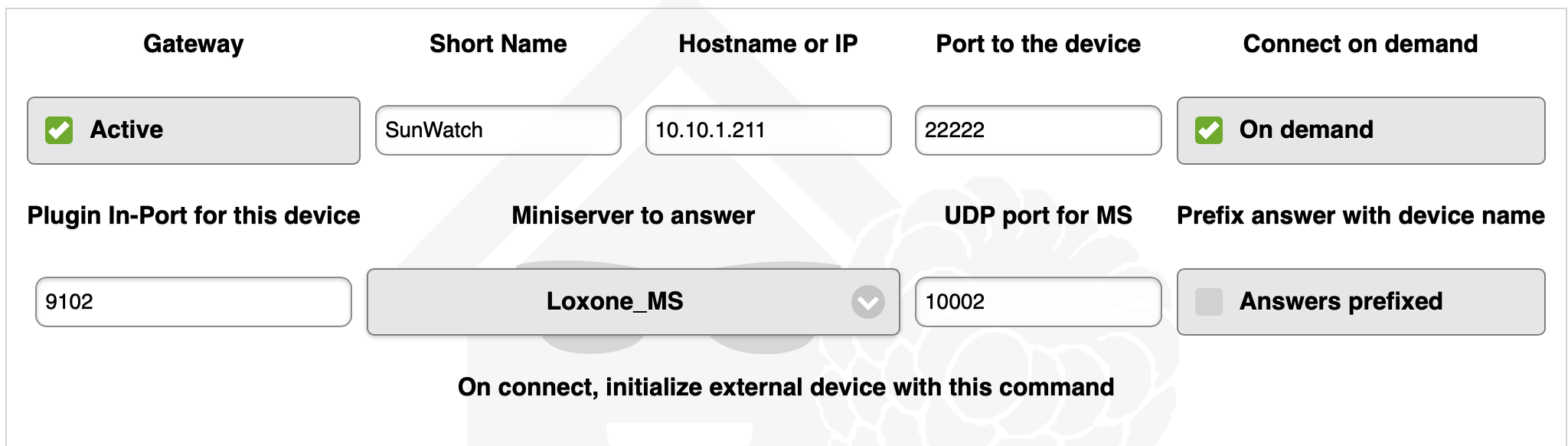Click the round chevron arrow on Loxone_MS

tap(867, 302)
